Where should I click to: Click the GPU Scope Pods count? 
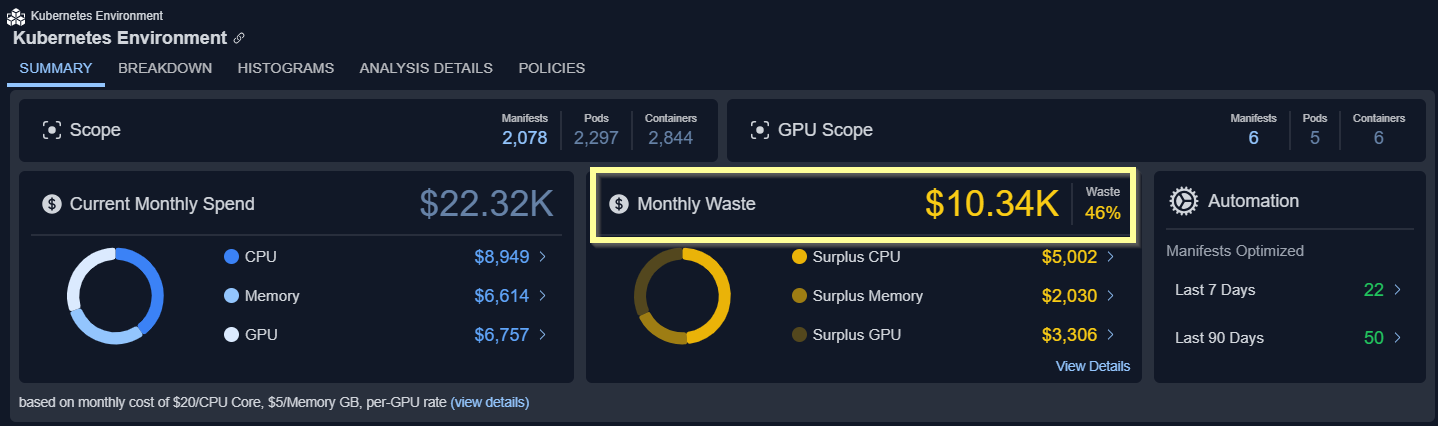coord(1314,138)
